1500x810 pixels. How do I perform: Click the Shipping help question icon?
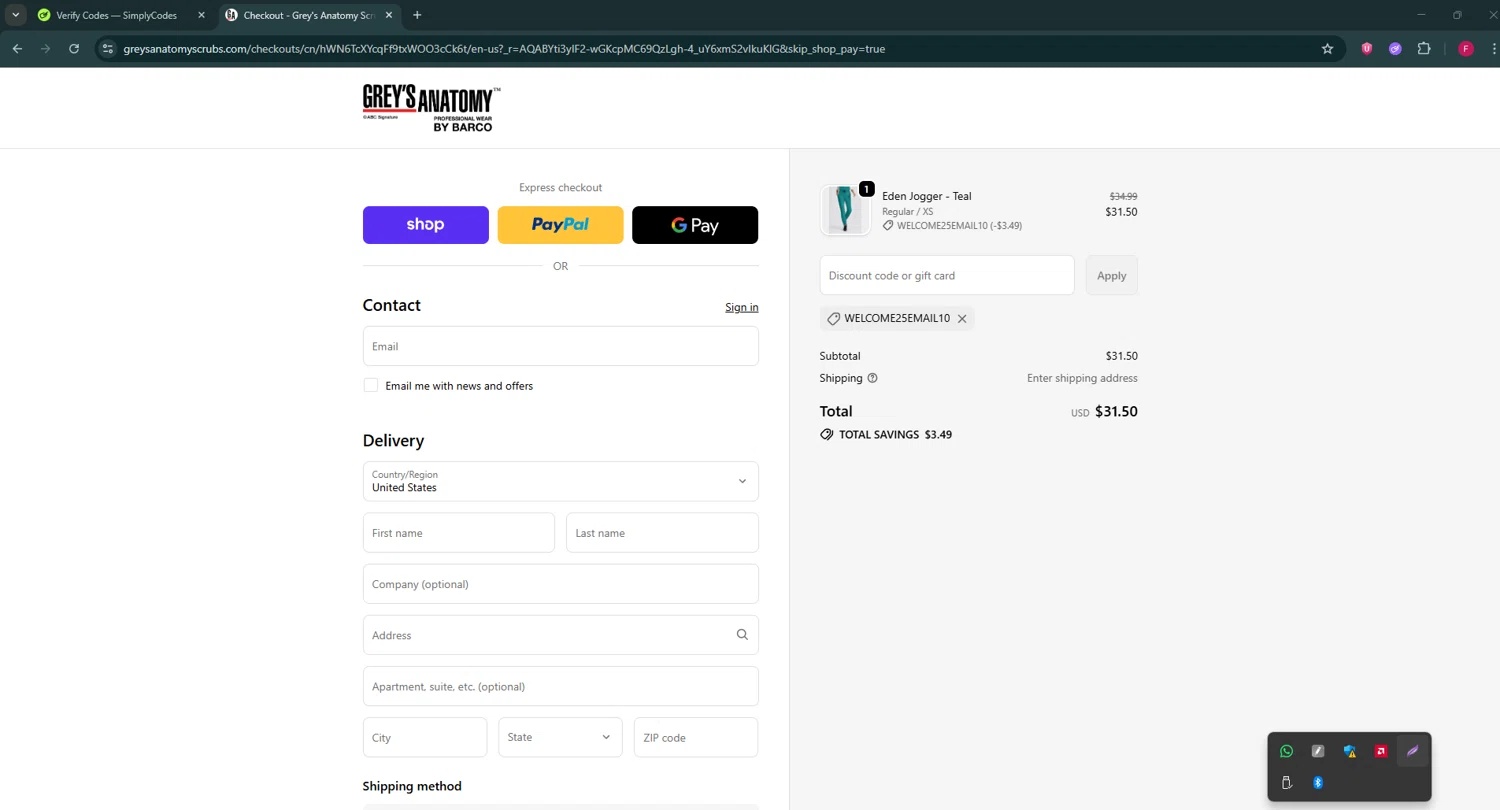pos(873,378)
